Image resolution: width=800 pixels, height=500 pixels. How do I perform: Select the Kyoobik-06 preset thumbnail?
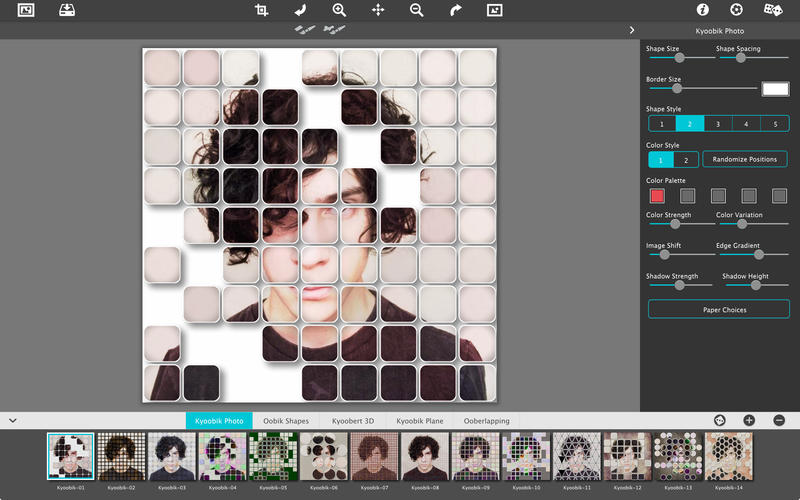324,457
